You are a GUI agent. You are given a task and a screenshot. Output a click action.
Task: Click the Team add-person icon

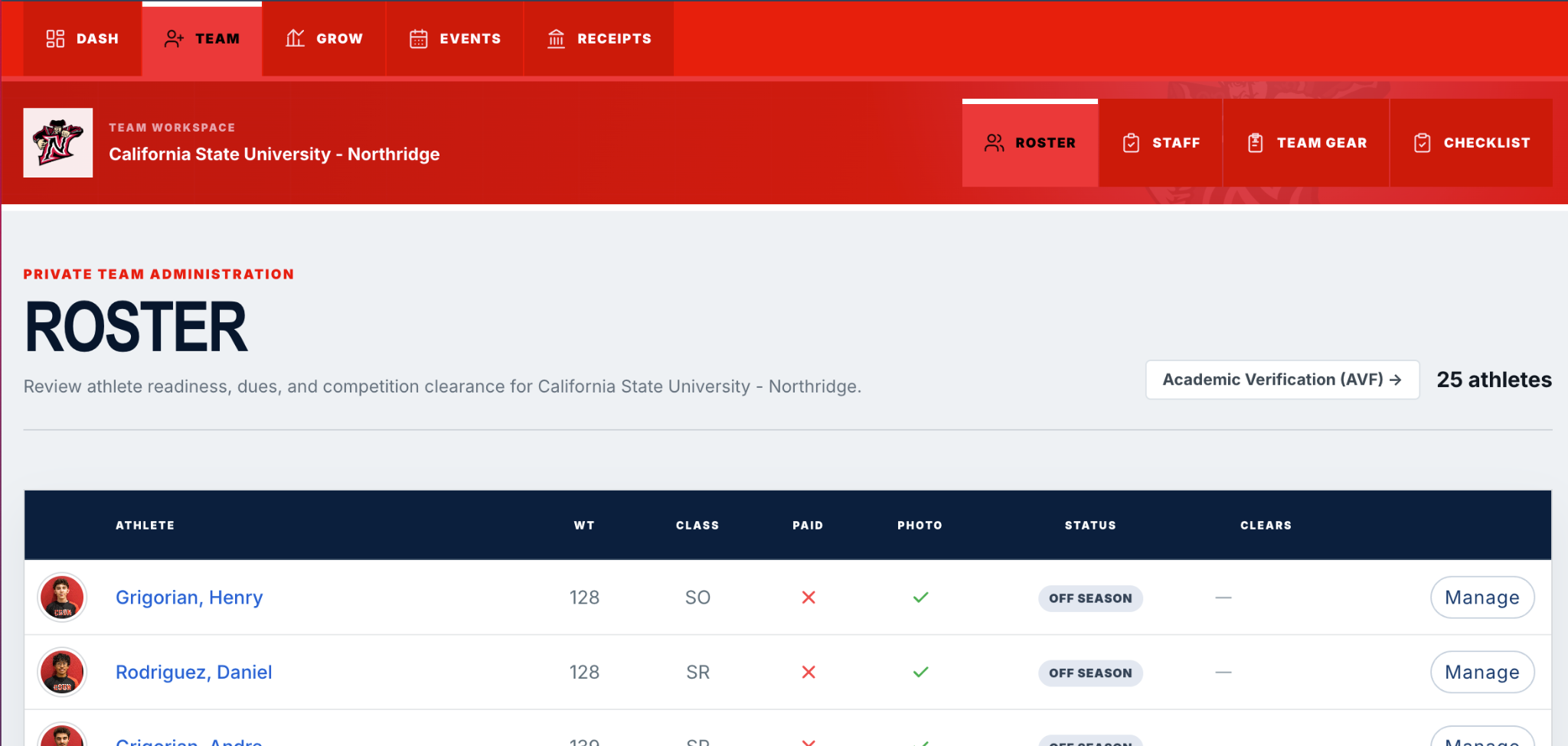tap(174, 38)
